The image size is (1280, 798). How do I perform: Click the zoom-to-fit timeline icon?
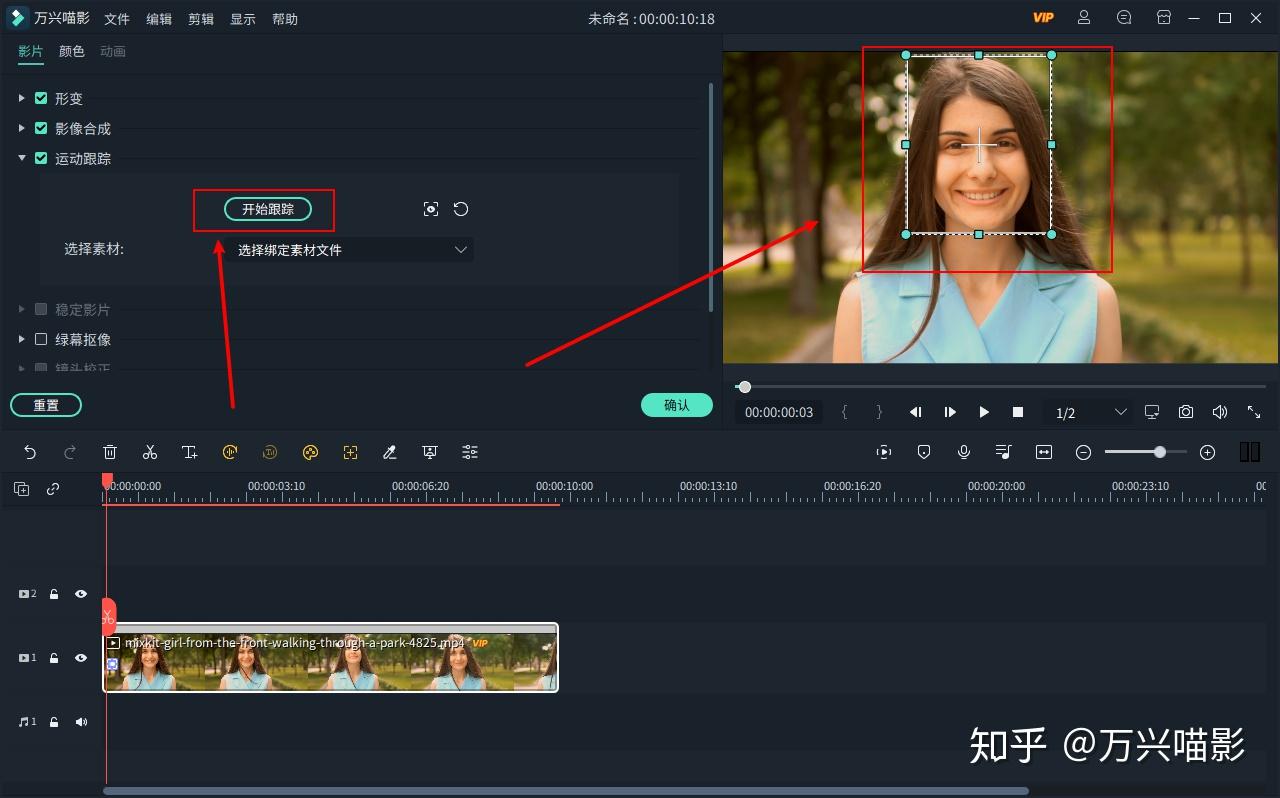pyautogui.click(x=1044, y=452)
